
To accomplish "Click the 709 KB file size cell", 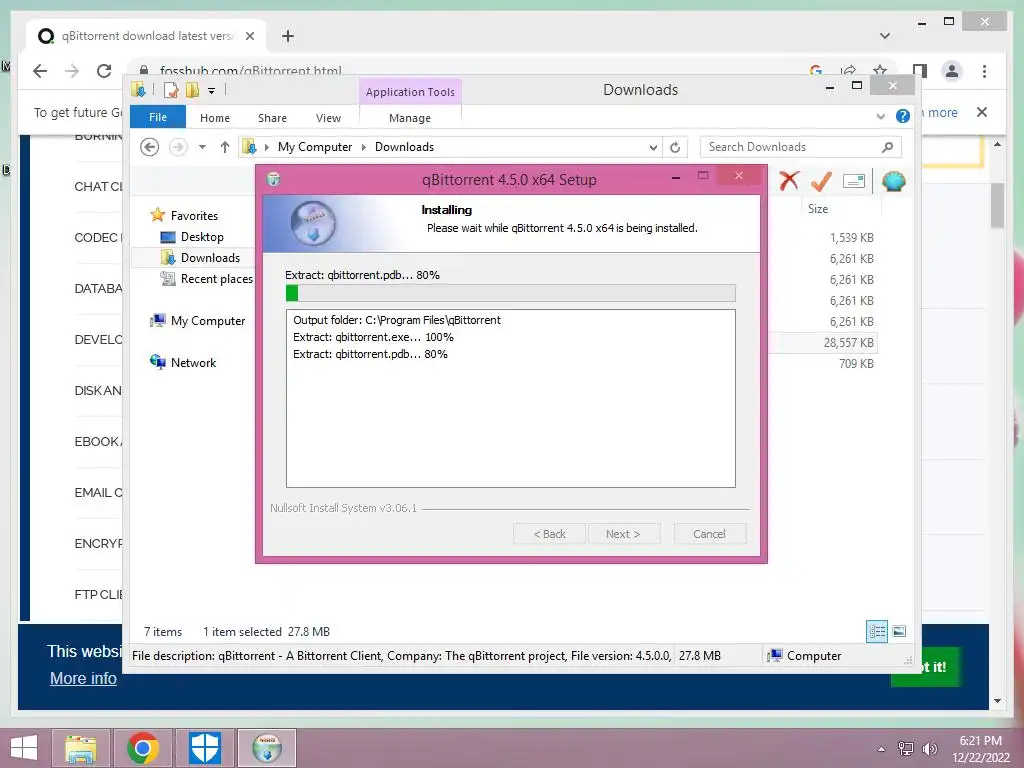I will (x=856, y=364).
